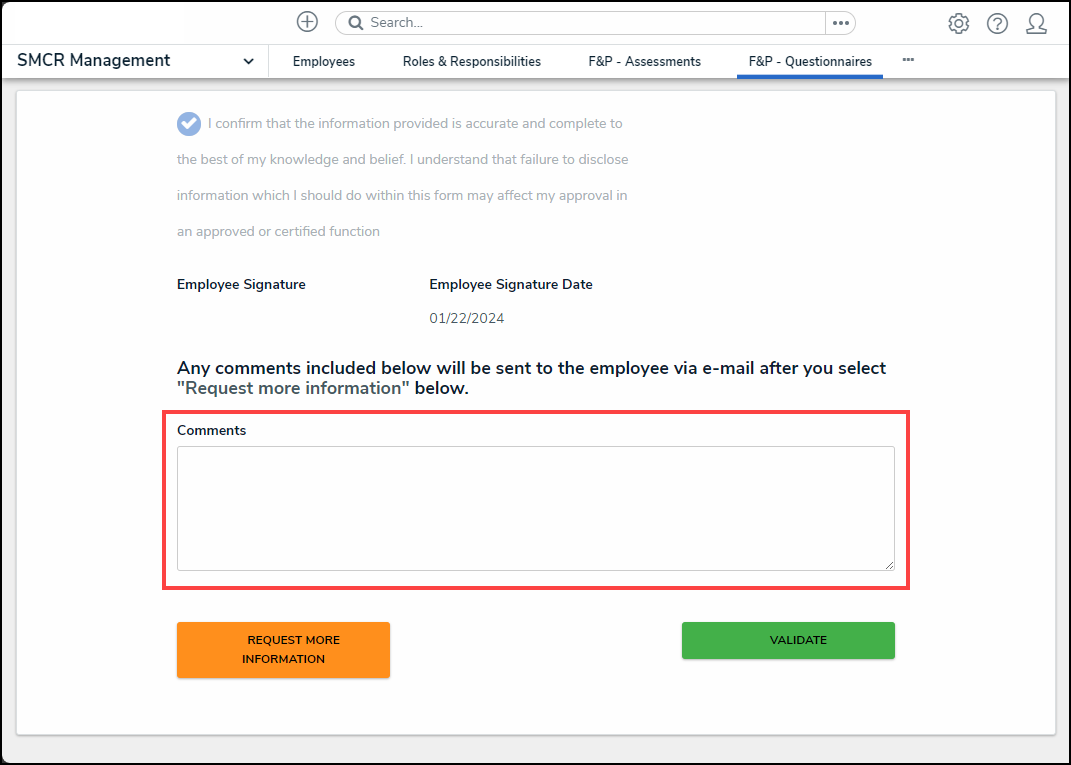Expand the SMCR Management application dropdown
The image size is (1071, 765).
tap(248, 61)
